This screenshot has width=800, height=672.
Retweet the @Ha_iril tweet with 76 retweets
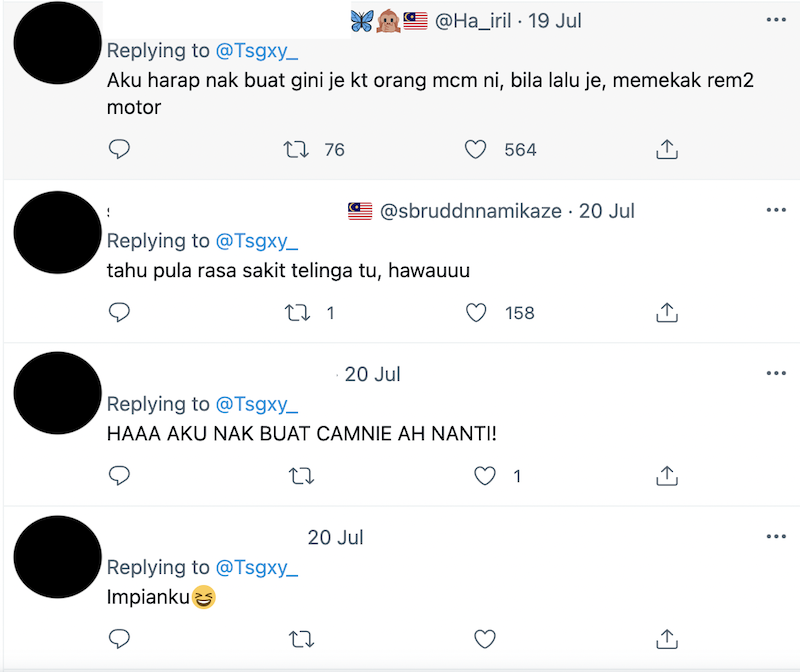[x=297, y=149]
